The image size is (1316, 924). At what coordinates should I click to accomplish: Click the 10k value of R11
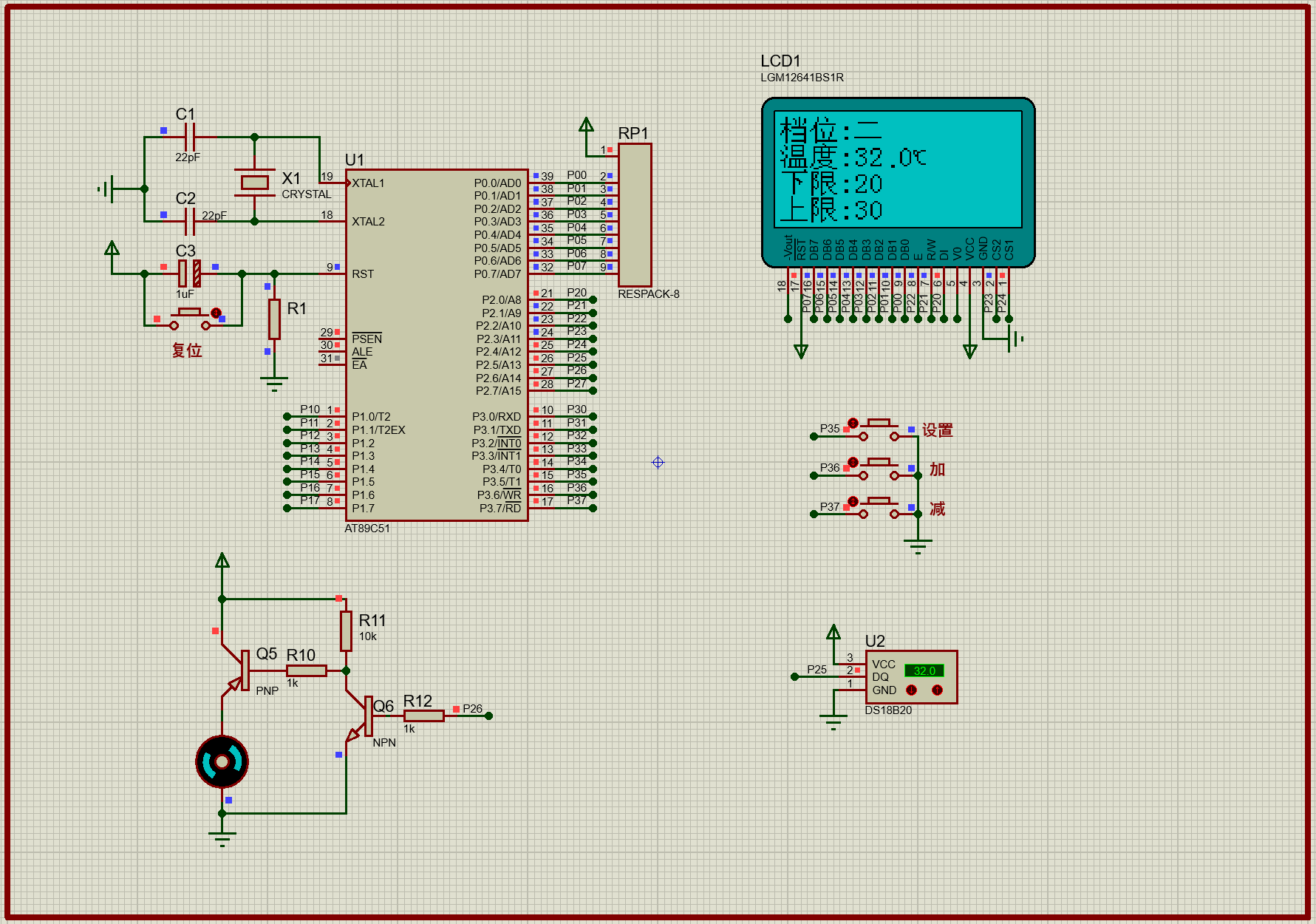click(367, 636)
